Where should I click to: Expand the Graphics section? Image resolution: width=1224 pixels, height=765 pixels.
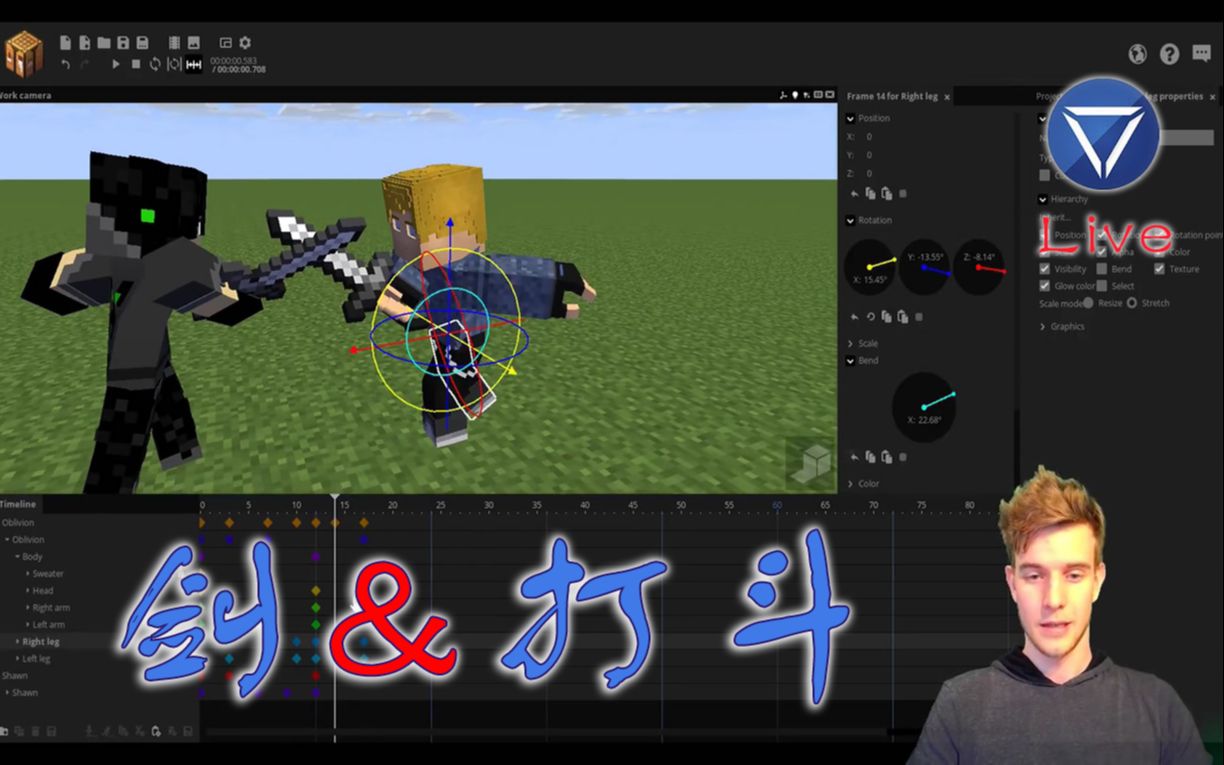click(1043, 326)
